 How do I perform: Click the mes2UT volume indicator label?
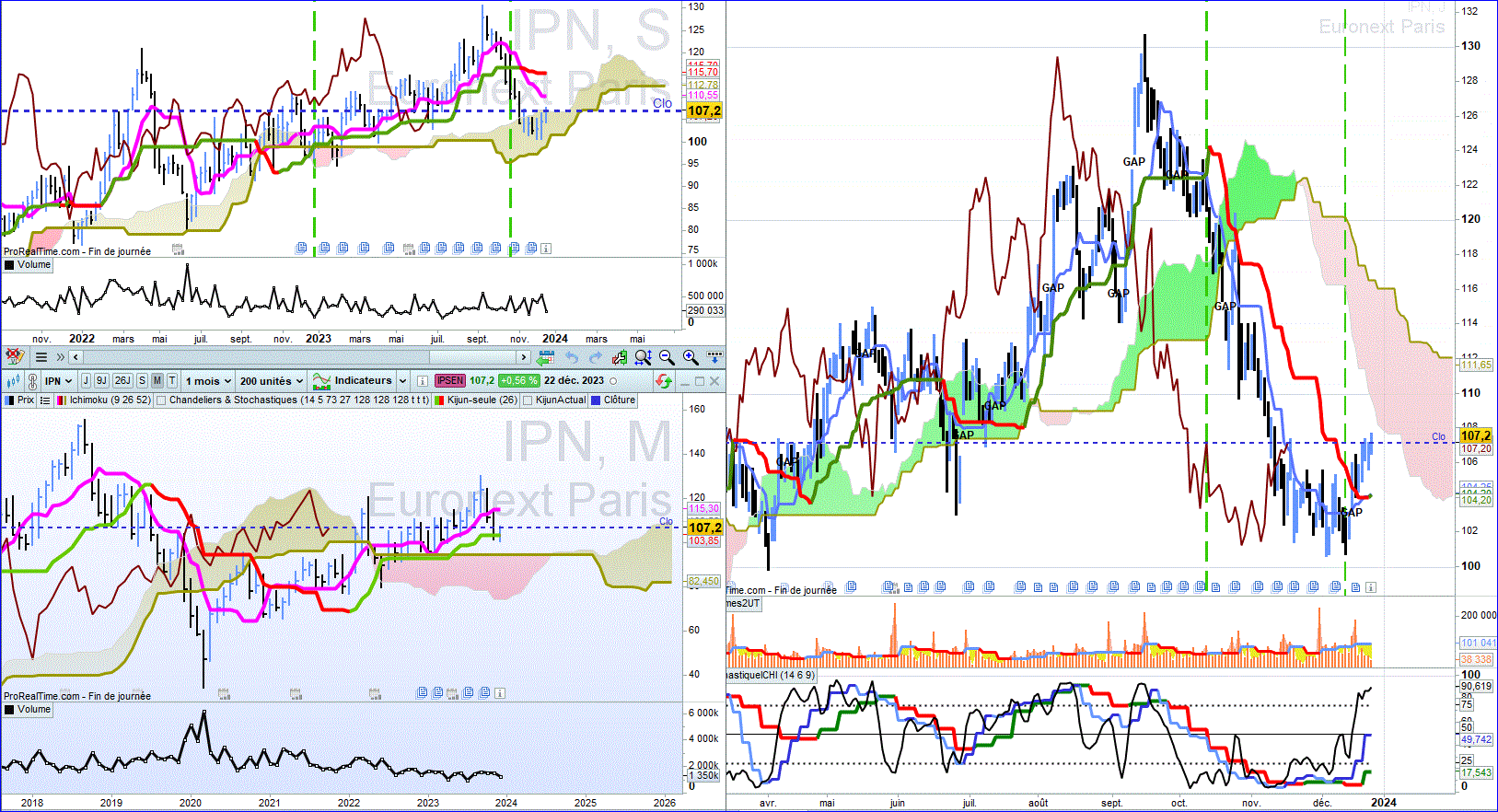(743, 604)
